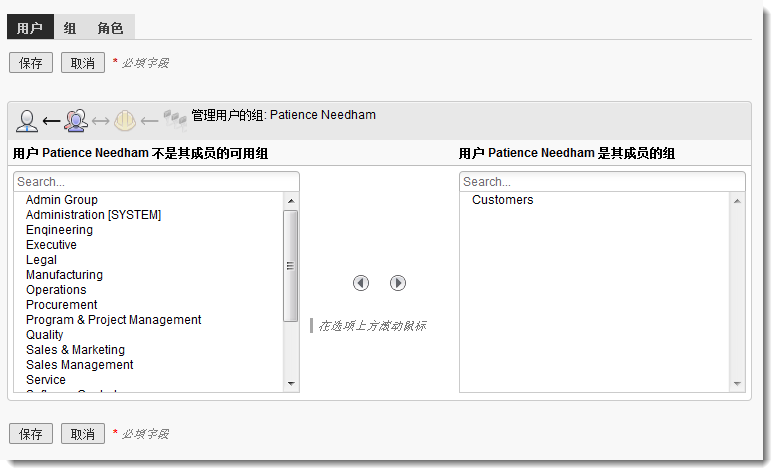Select the Executive group
Image resolution: width=778 pixels, height=475 pixels.
pyautogui.click(x=52, y=245)
